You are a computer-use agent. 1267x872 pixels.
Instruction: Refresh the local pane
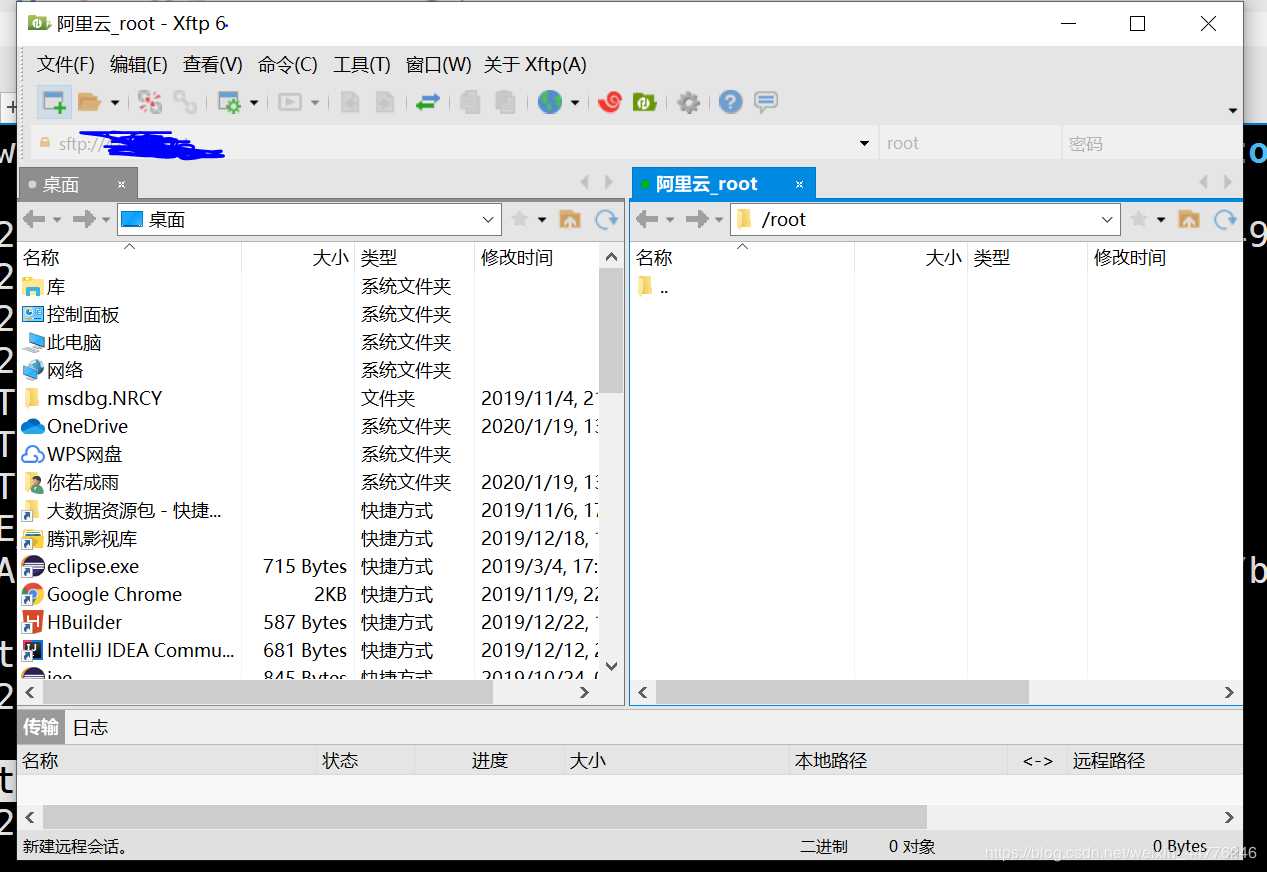[606, 219]
